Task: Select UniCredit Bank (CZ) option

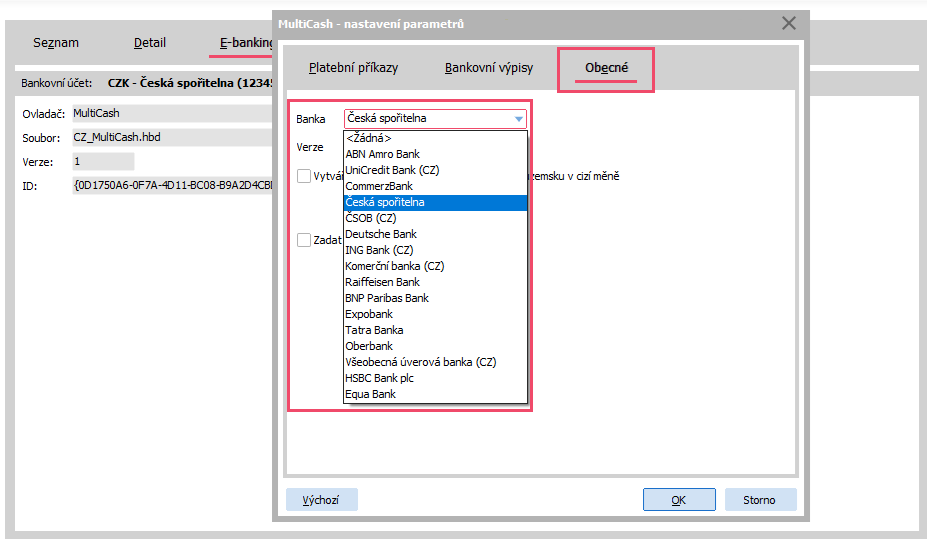Action: tap(435, 170)
